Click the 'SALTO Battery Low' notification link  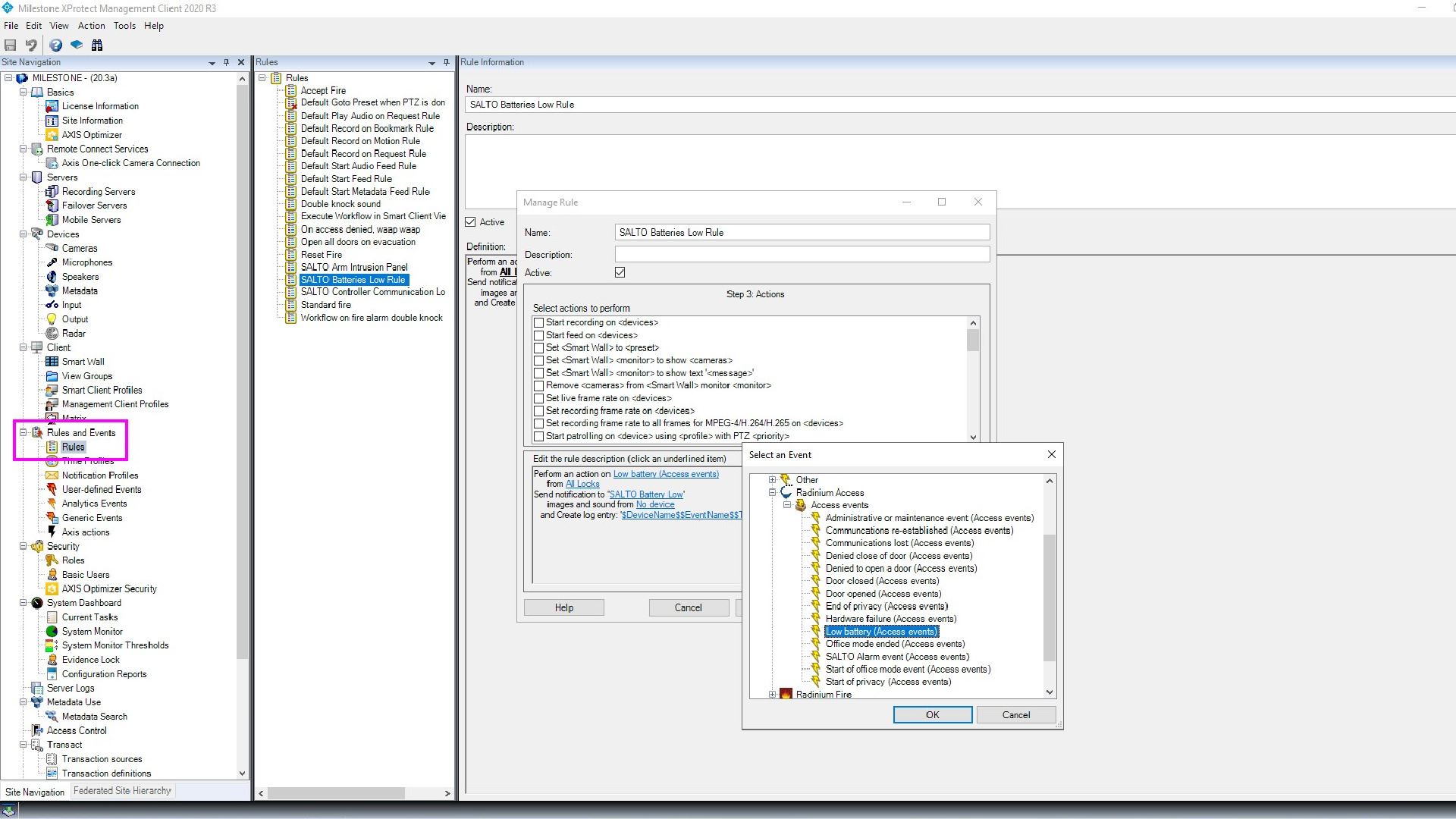tap(647, 494)
